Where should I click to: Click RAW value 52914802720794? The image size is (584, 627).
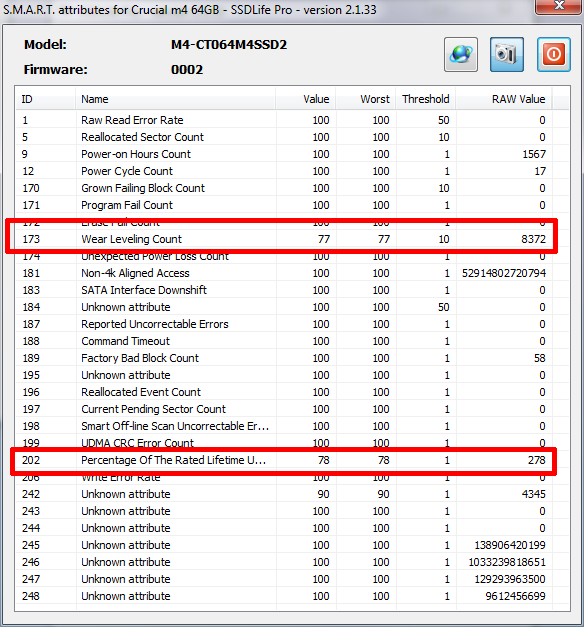(504, 273)
